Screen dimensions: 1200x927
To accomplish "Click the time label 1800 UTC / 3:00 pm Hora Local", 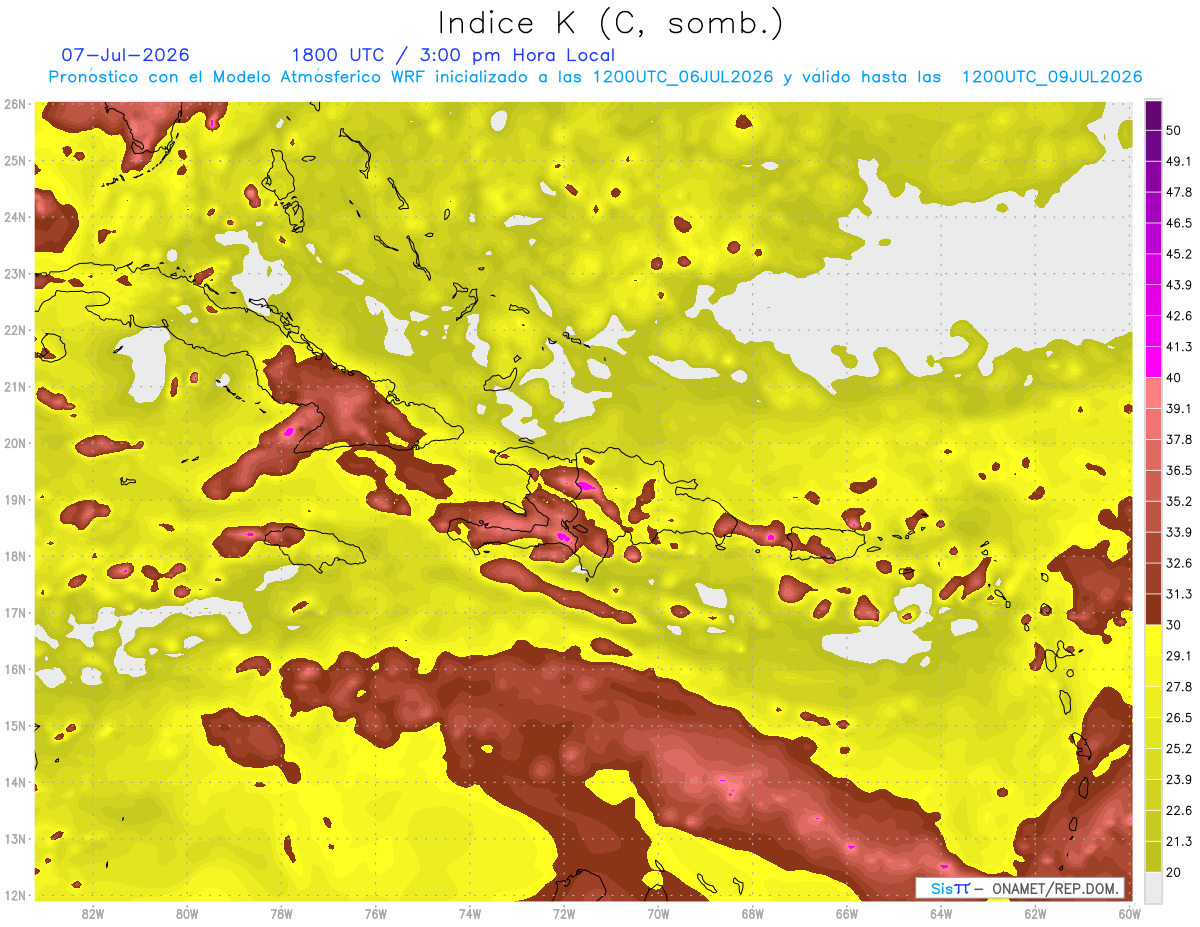I will tap(453, 55).
